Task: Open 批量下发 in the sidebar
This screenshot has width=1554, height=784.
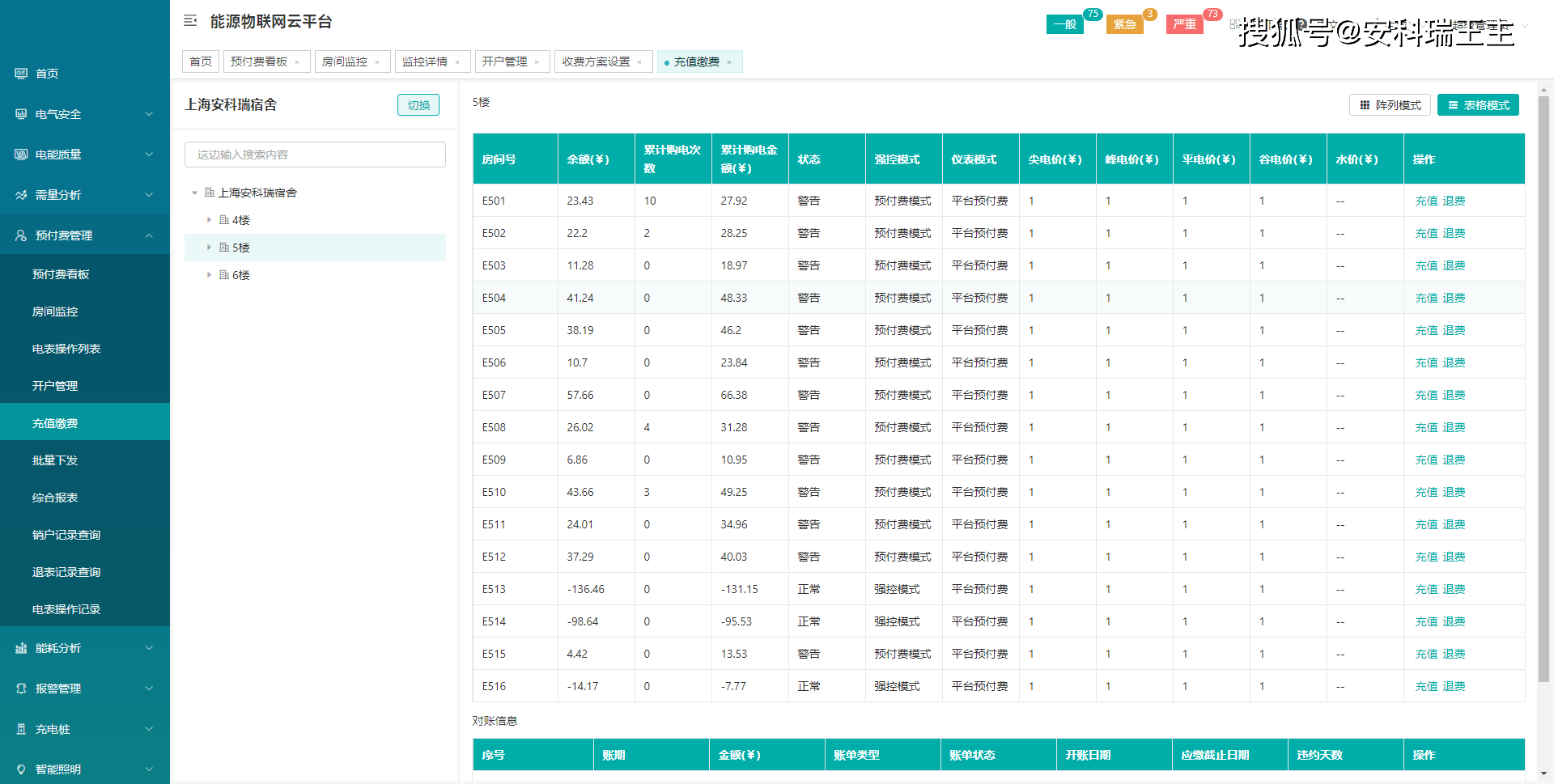Action: 85,460
